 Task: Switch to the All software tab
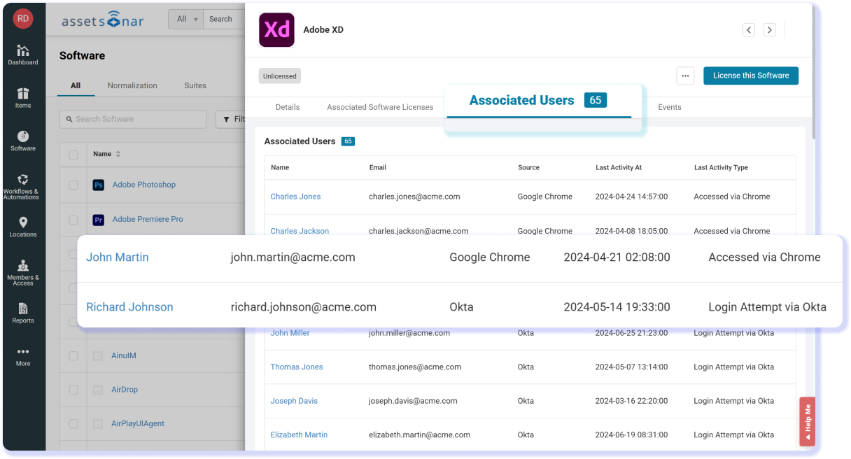point(75,86)
